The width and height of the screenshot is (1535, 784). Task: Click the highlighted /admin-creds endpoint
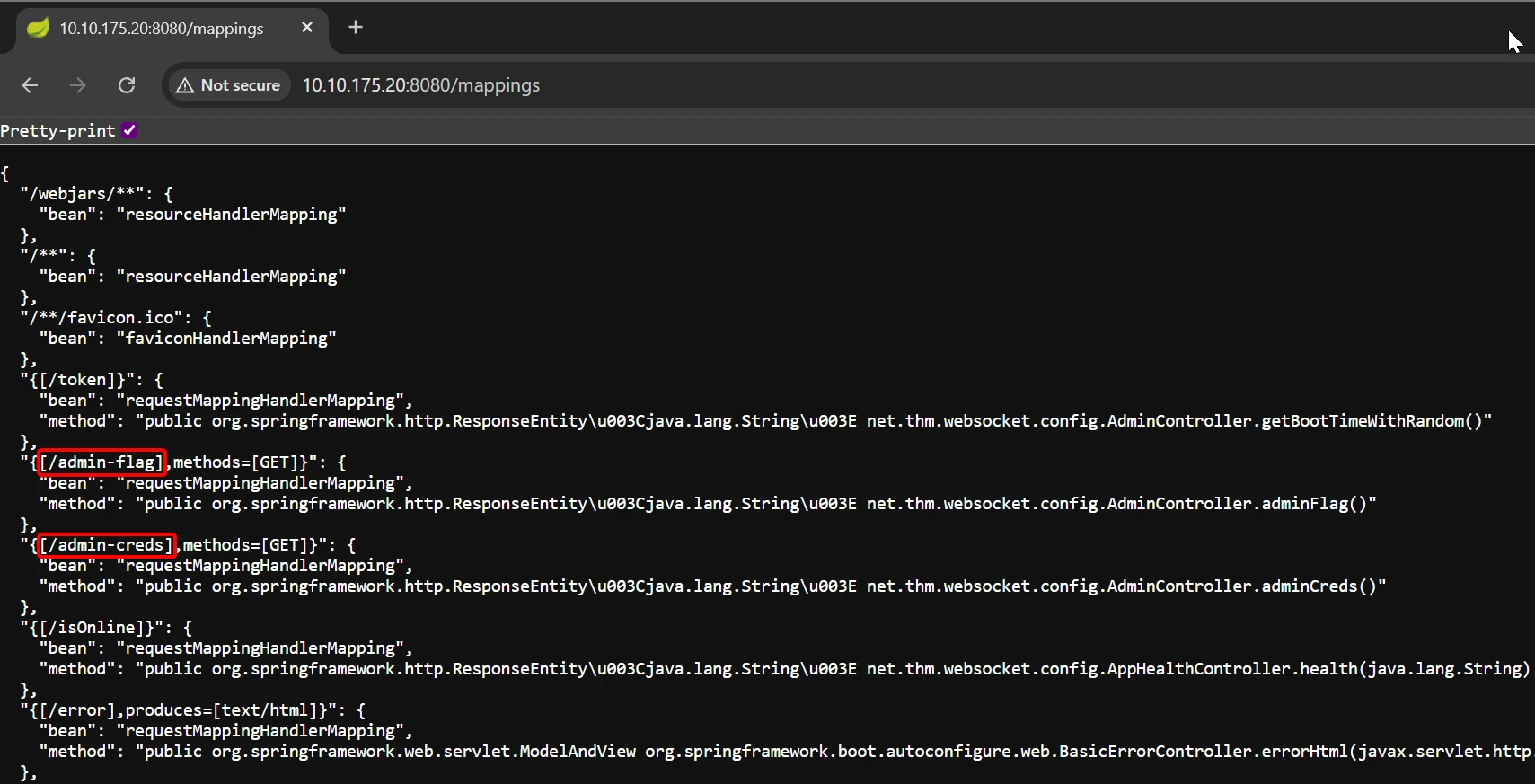(x=106, y=545)
